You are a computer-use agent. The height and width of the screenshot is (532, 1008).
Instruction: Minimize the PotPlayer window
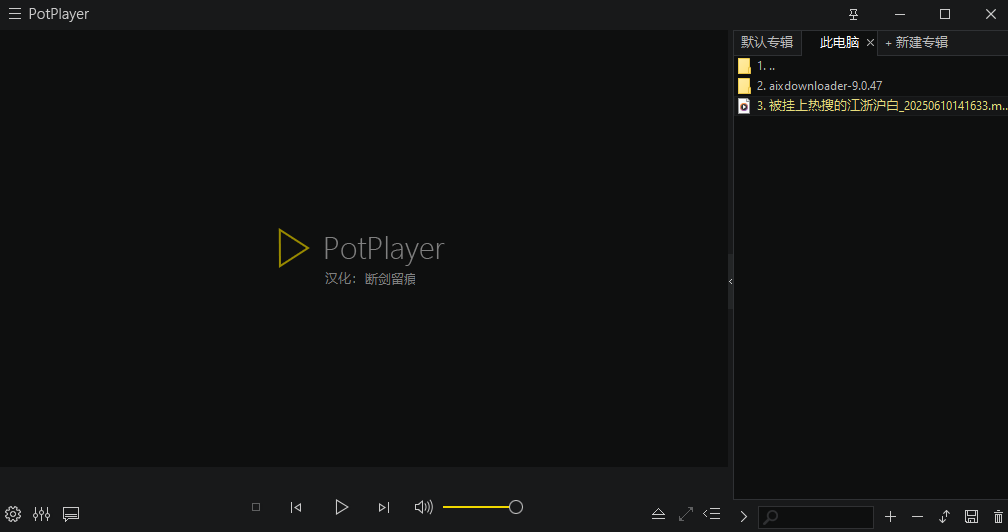point(900,14)
